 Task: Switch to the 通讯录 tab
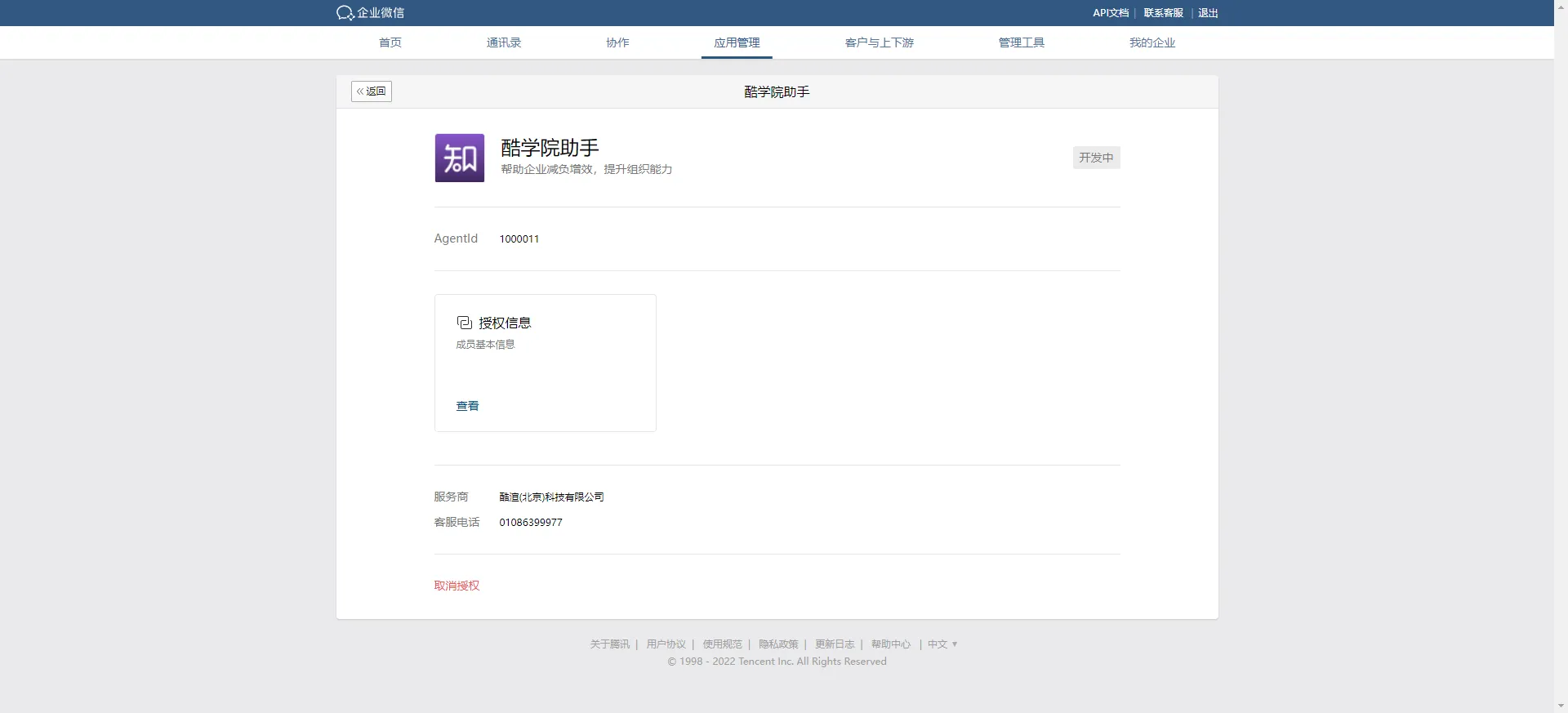point(504,42)
